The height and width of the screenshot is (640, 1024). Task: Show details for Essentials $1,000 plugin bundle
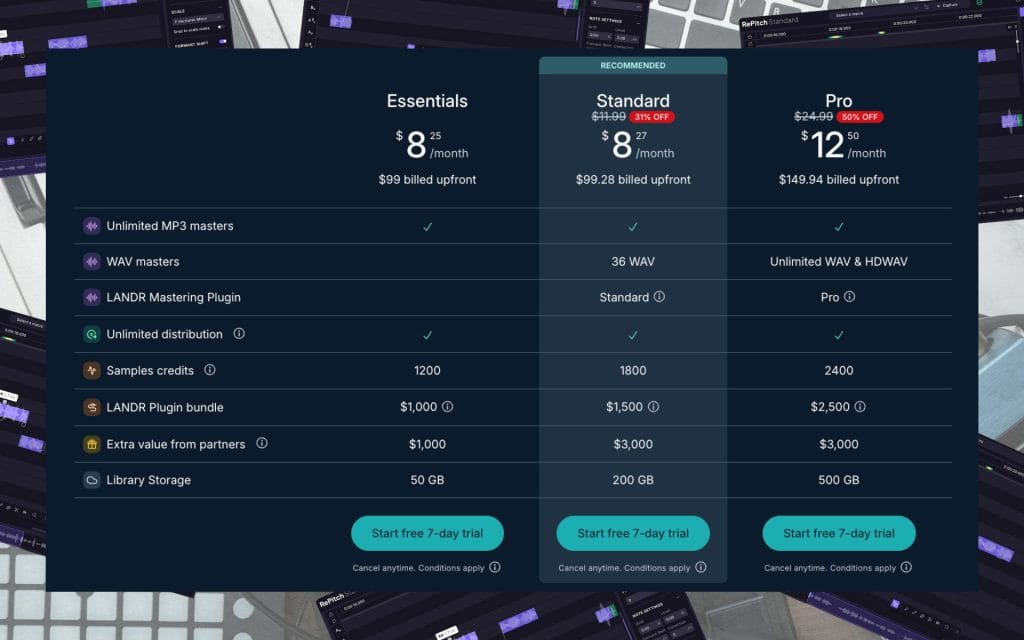point(447,407)
